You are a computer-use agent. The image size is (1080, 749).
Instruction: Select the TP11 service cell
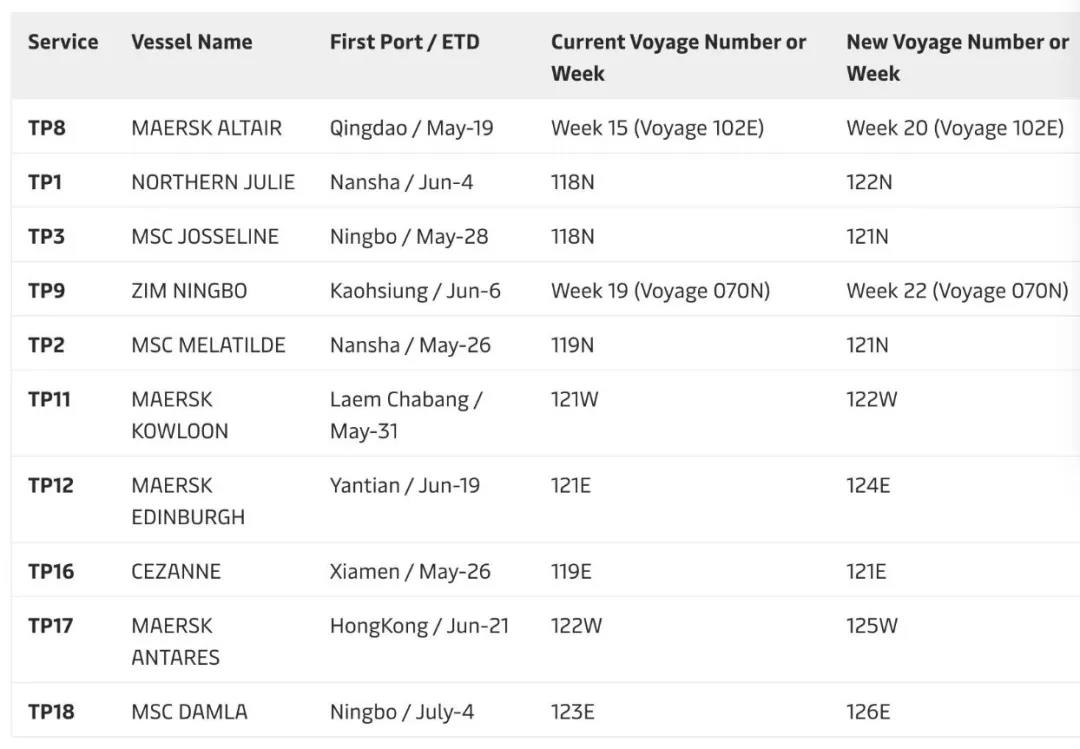51,399
